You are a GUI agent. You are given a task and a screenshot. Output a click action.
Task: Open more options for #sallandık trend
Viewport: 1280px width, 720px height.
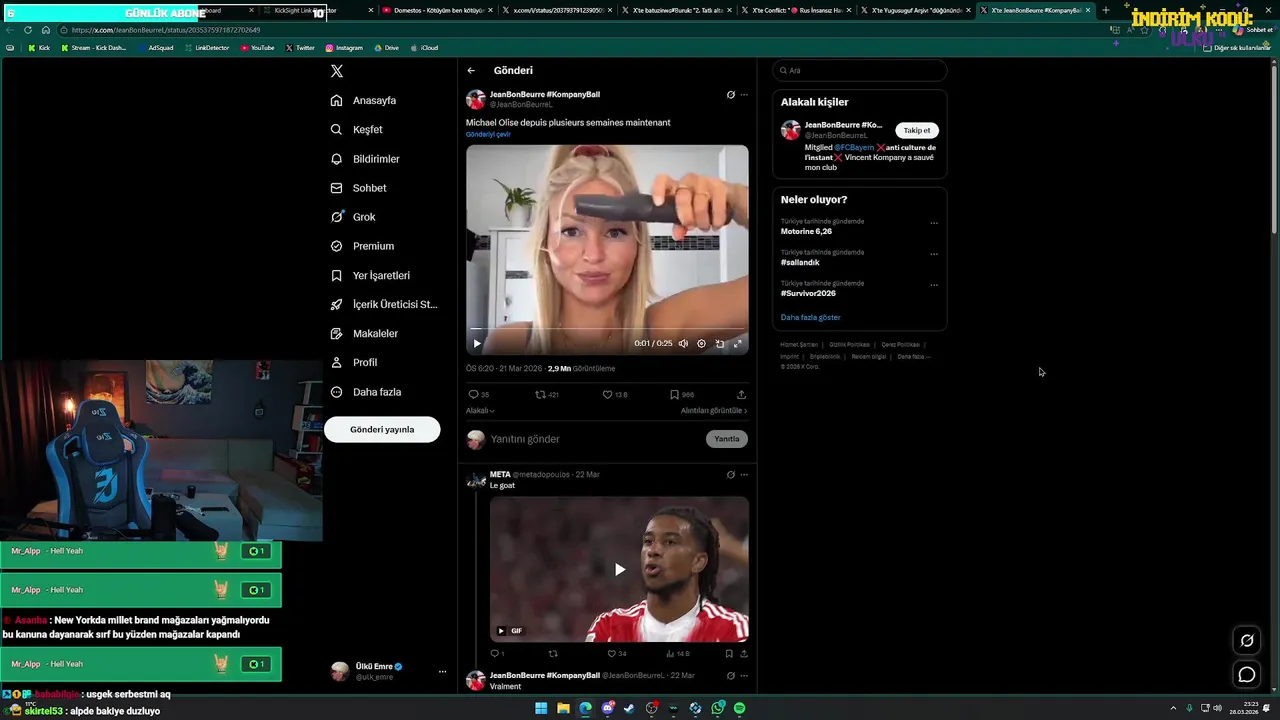tap(934, 254)
